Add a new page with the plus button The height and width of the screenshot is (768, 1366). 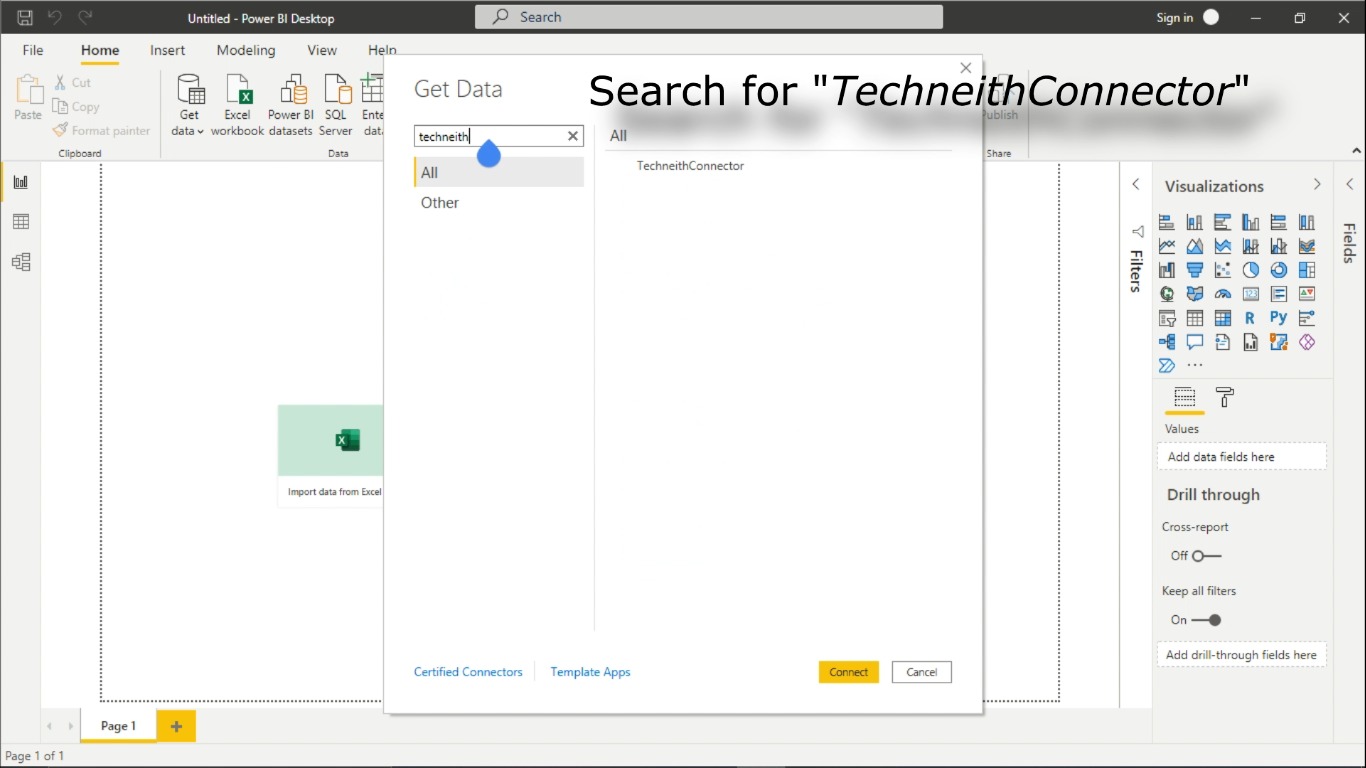click(176, 727)
